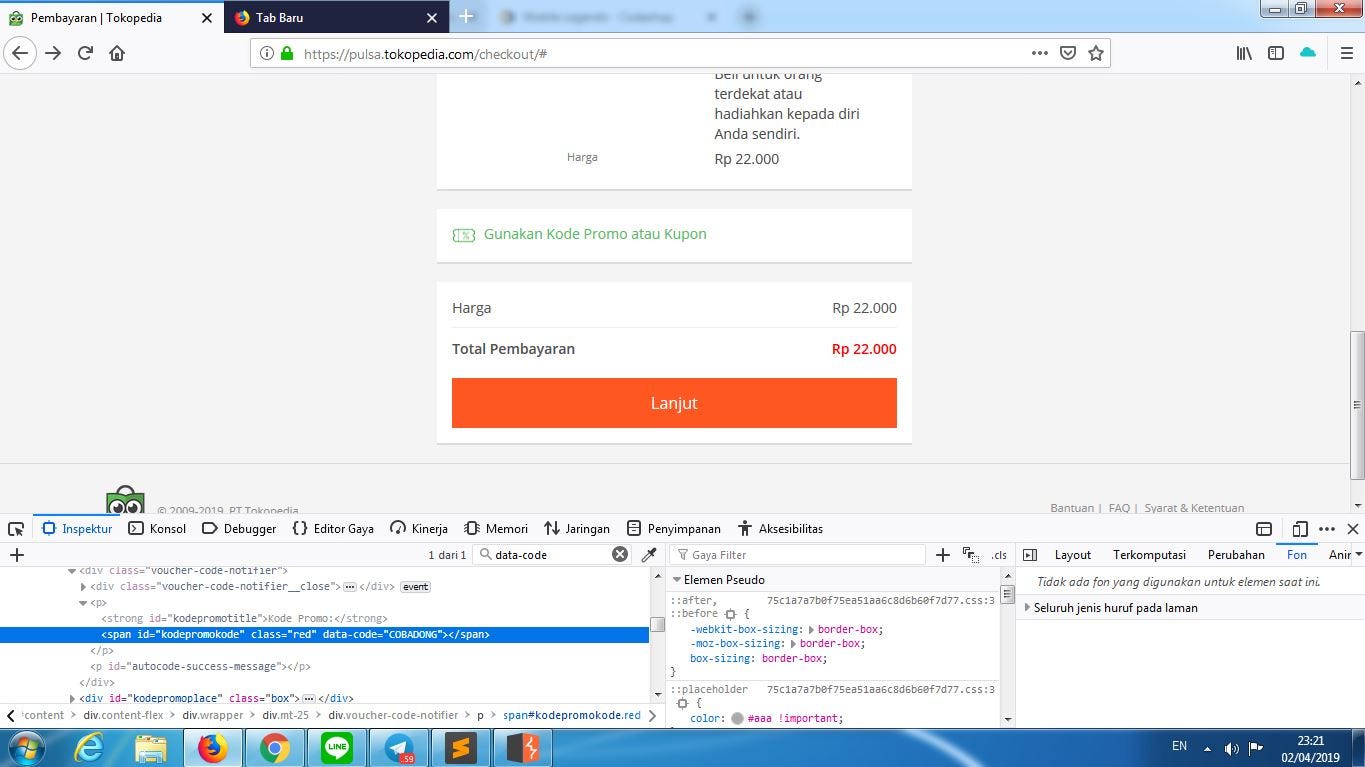Open the Inspektur devtools panel
The width and height of the screenshot is (1365, 767).
[77, 529]
